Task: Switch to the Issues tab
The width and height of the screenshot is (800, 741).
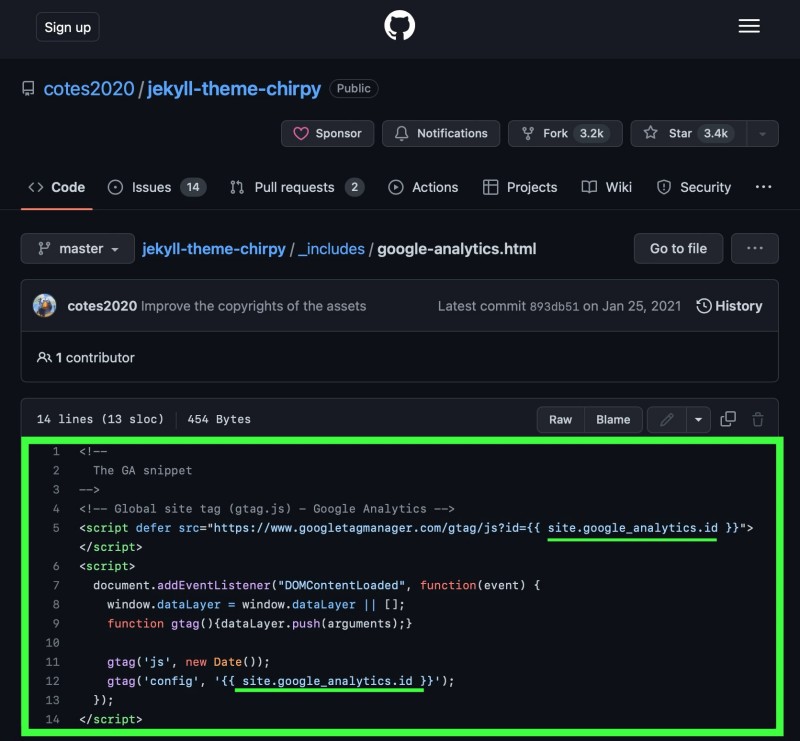Action: click(x=156, y=187)
